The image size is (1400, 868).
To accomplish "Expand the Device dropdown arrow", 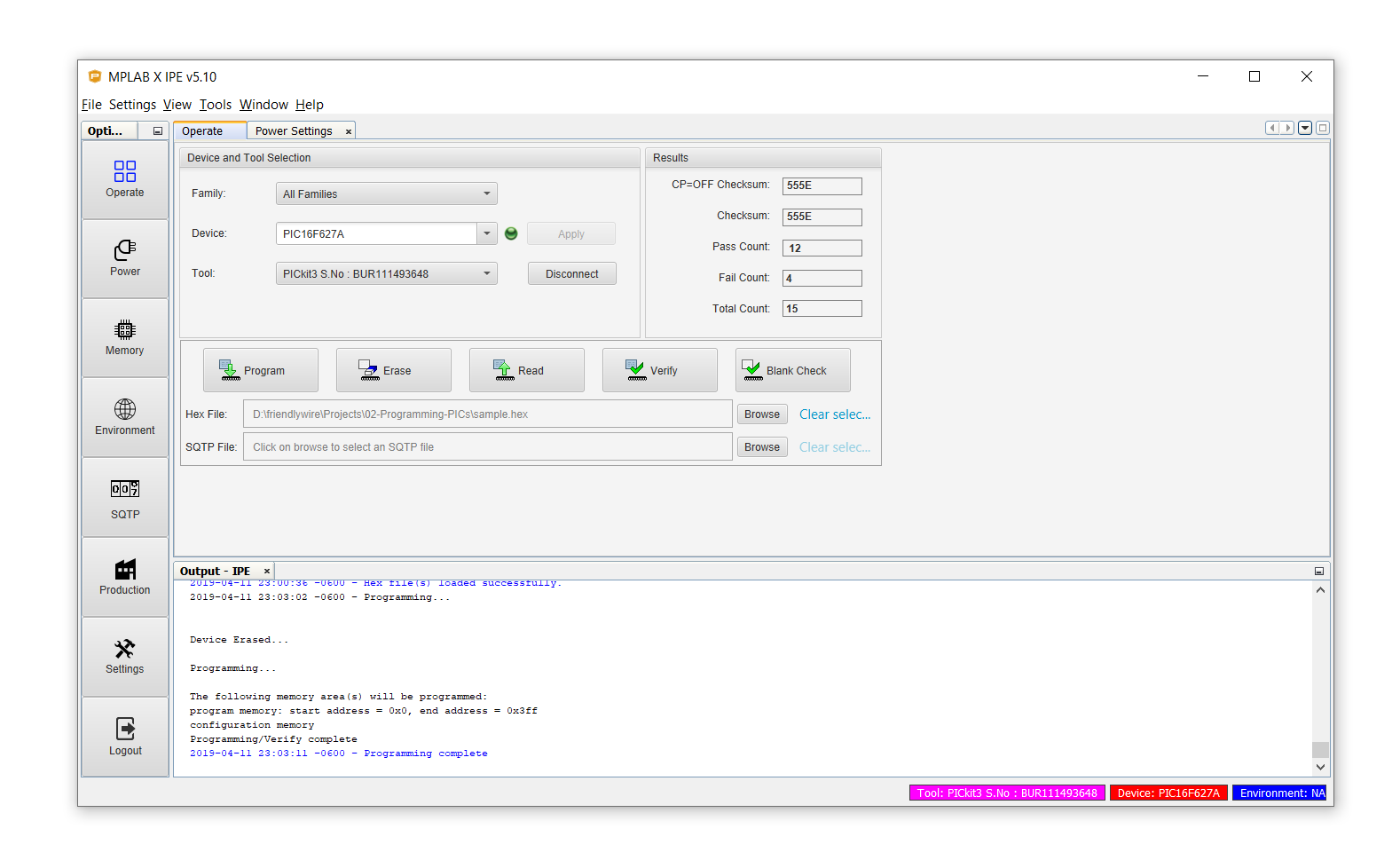I will [487, 233].
